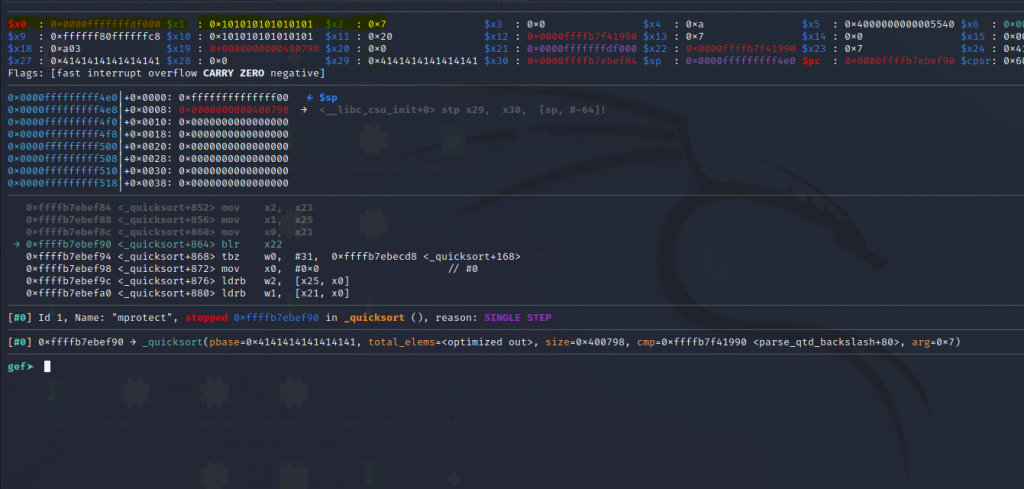Viewport: 1024px width, 489px height.
Task: Click the blr x22 instruction line
Action: click(x=150, y=244)
